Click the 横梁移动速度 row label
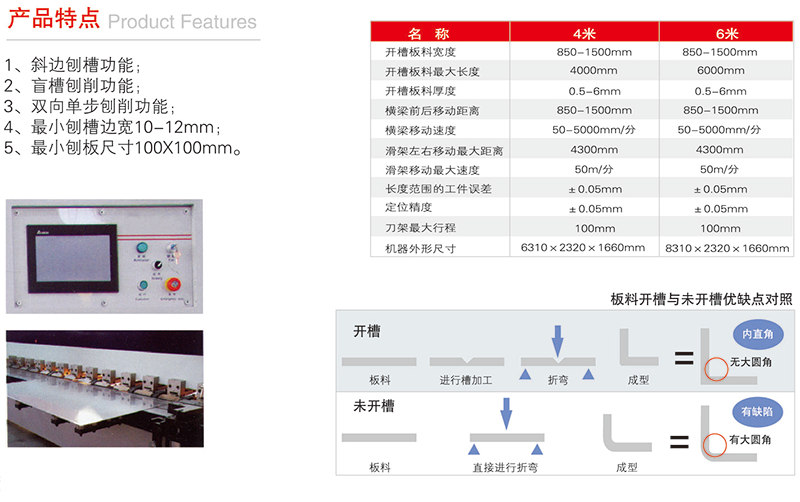Image resolution: width=800 pixels, height=502 pixels. [x=420, y=131]
